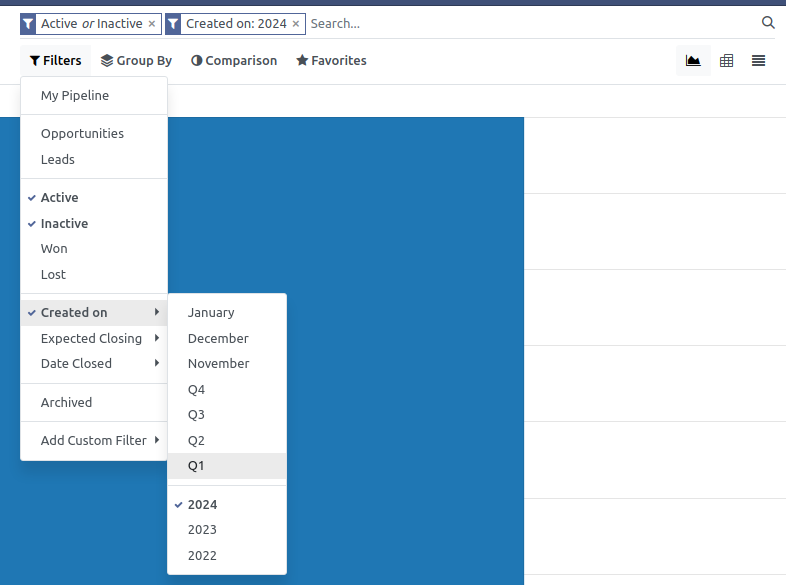This screenshot has width=786, height=585.
Task: Uncheck the year 2024 option
Action: point(227,504)
